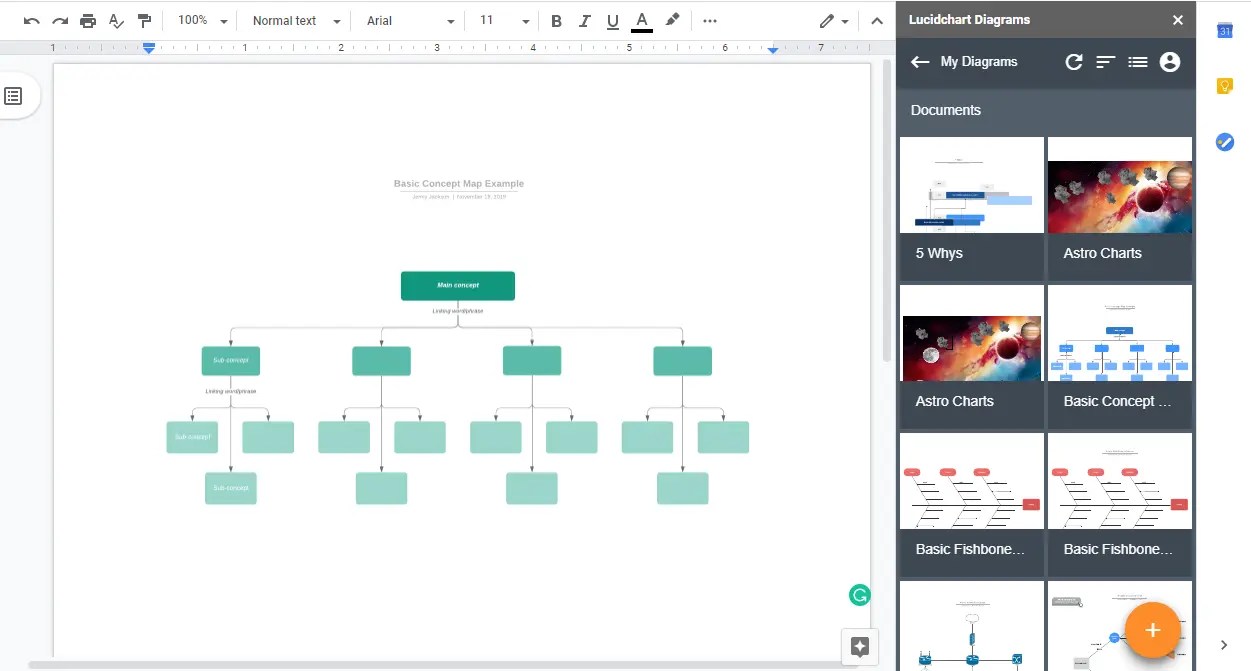Click the right indent marker on ruler
Image resolution: width=1251 pixels, height=671 pixels.
tap(773, 48)
